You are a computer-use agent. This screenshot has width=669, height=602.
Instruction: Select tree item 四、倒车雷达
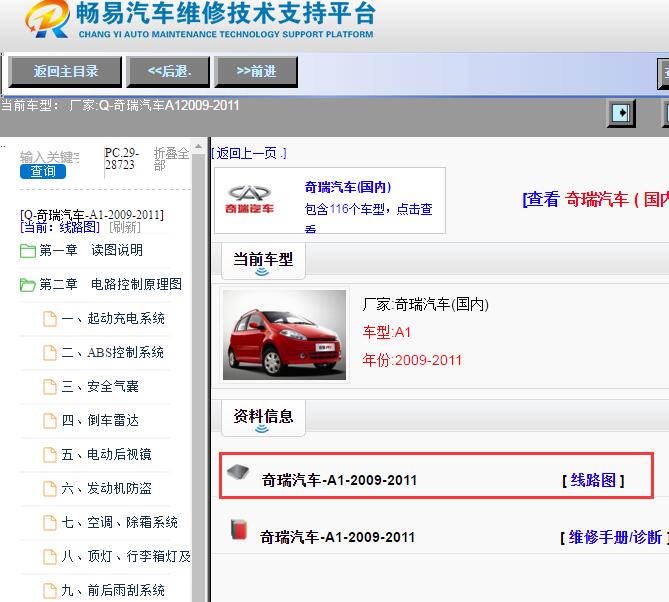coord(100,421)
